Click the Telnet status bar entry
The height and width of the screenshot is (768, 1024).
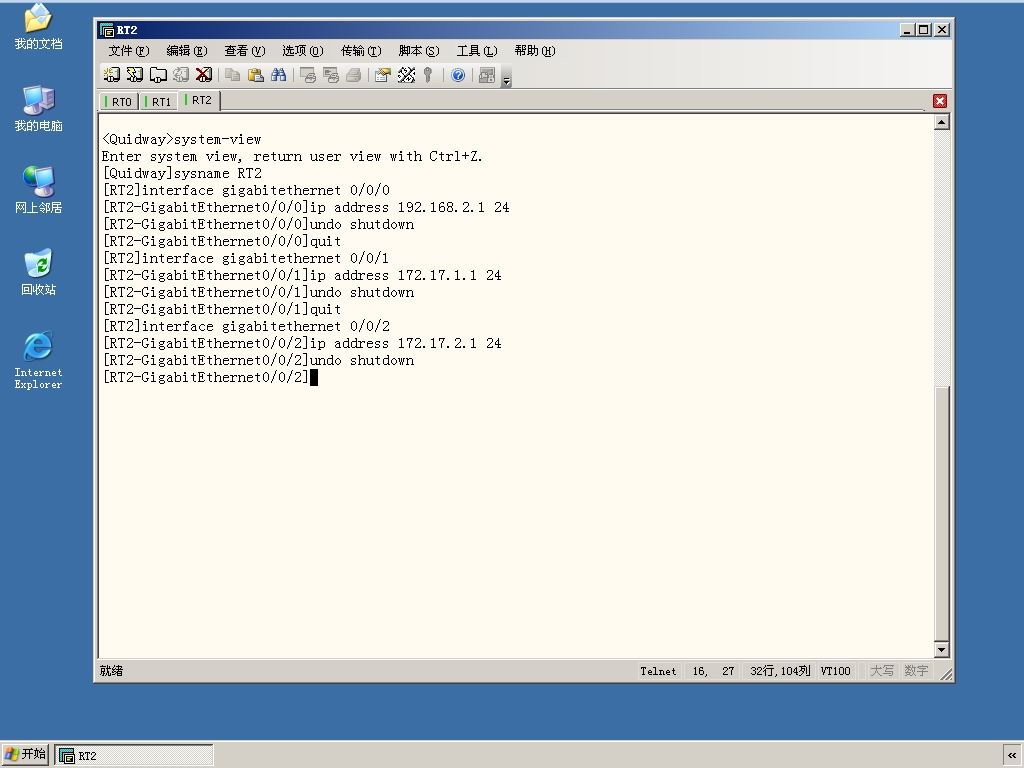[658, 671]
